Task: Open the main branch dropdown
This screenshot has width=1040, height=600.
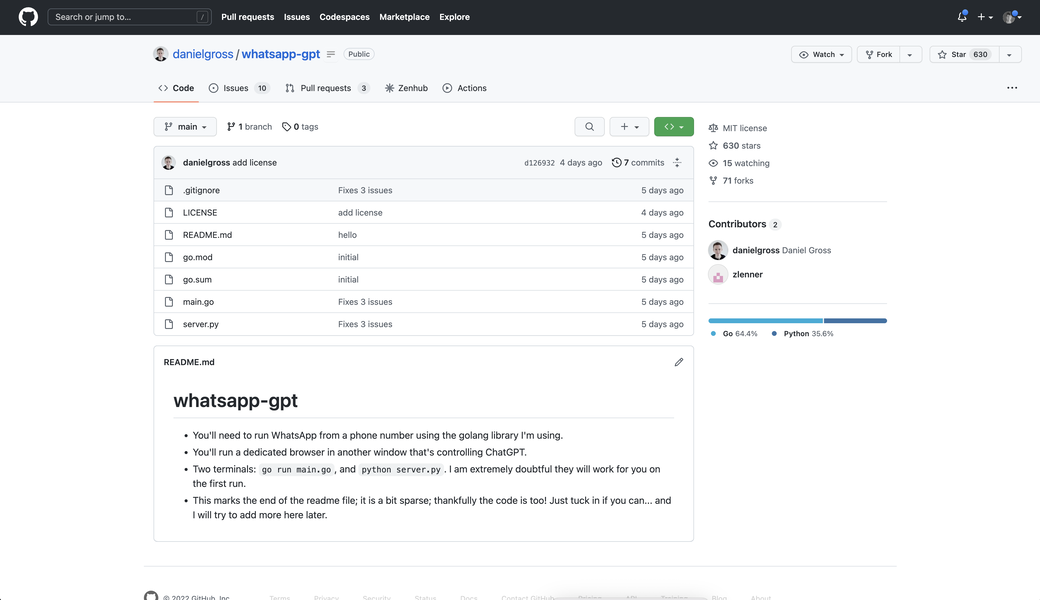Action: [x=185, y=127]
